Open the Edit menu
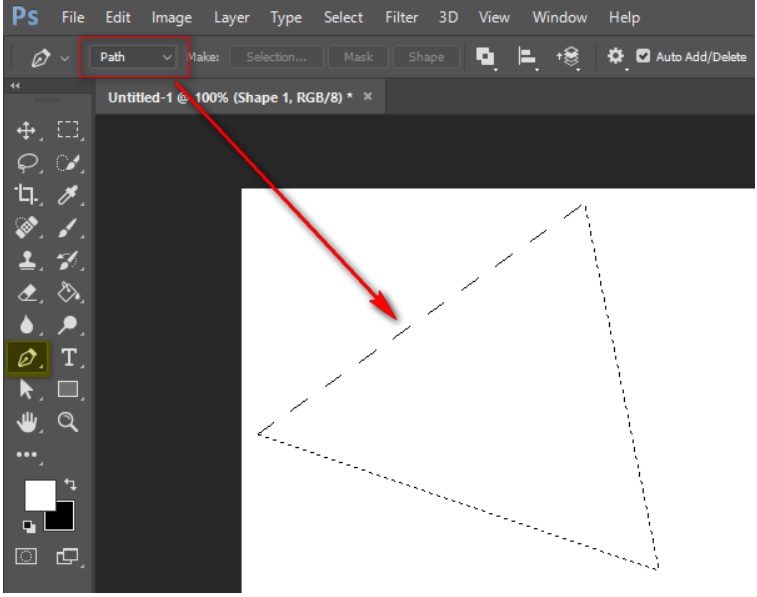This screenshot has width=757, height=597. (x=118, y=17)
